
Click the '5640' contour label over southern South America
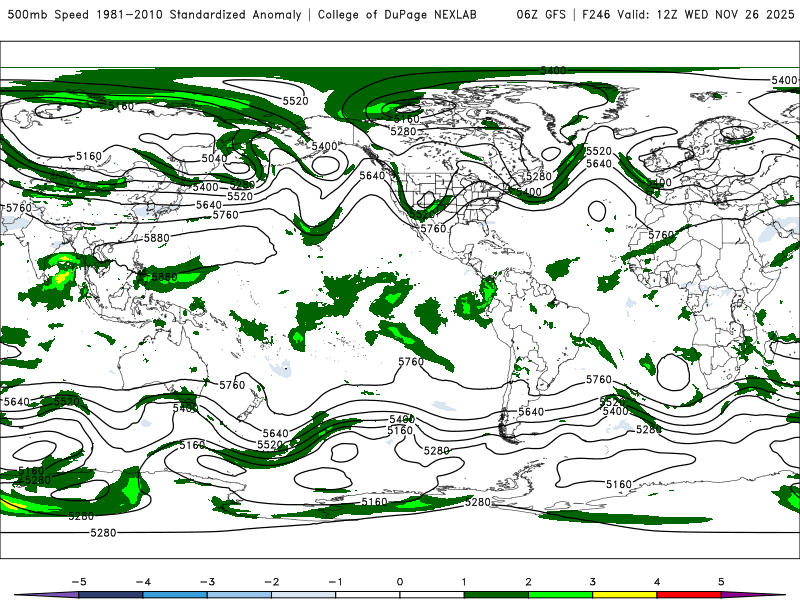pyautogui.click(x=531, y=412)
